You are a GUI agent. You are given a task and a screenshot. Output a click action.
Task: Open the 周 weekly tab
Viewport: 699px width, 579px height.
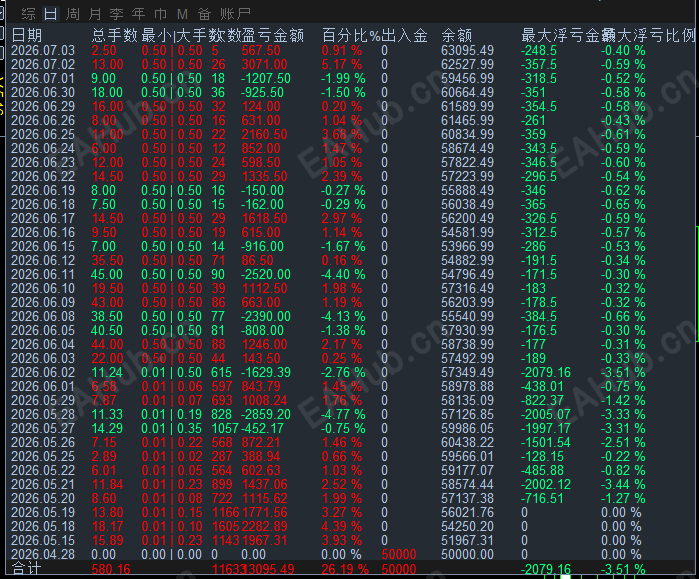pos(73,14)
